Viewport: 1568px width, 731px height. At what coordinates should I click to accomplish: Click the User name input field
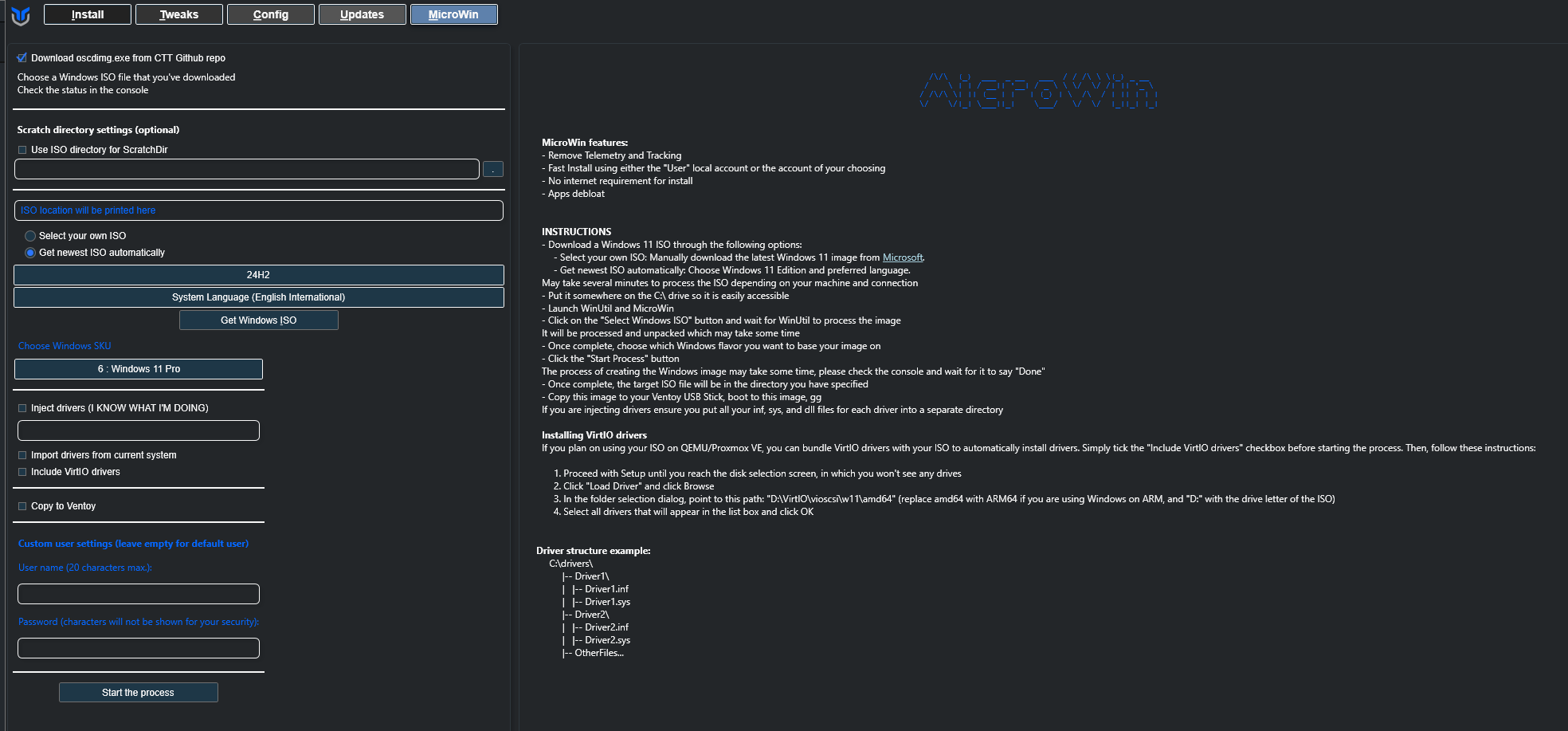139,594
